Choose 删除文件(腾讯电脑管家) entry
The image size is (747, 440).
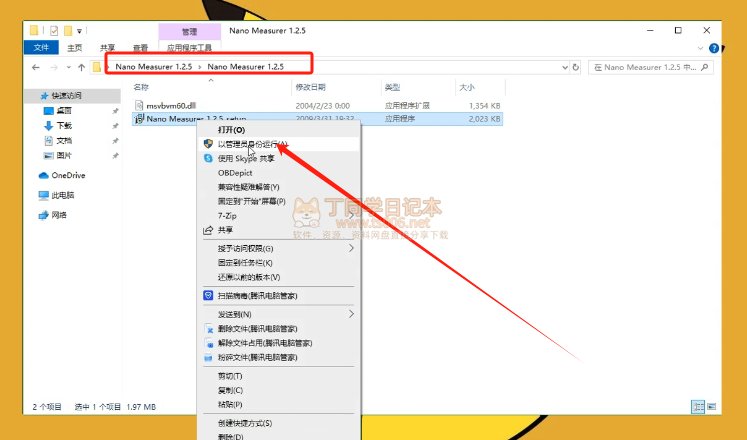tap(279, 329)
